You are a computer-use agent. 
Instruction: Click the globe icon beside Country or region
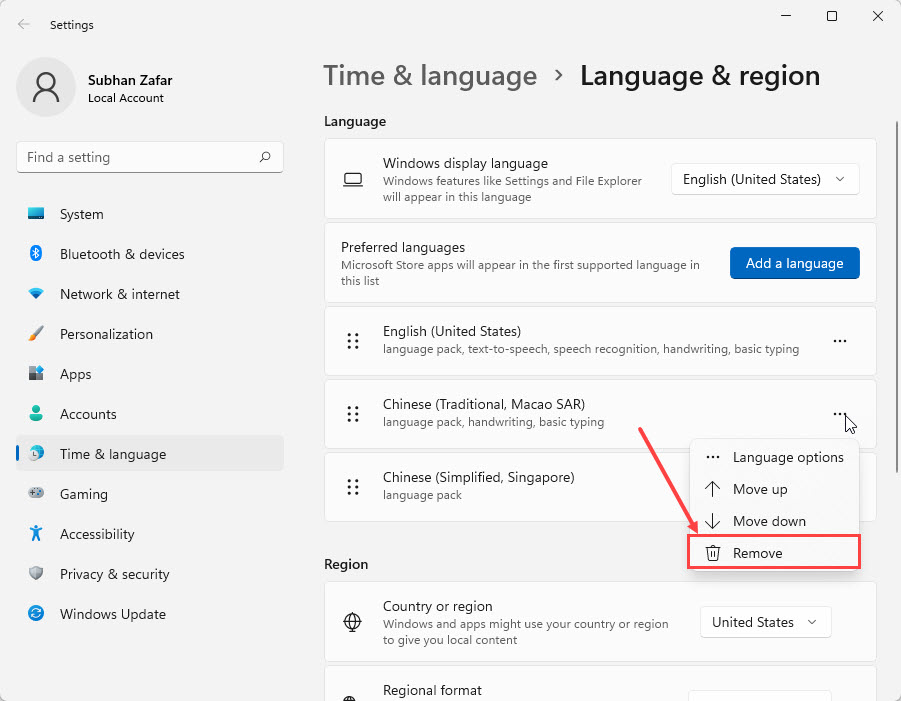[x=352, y=622]
